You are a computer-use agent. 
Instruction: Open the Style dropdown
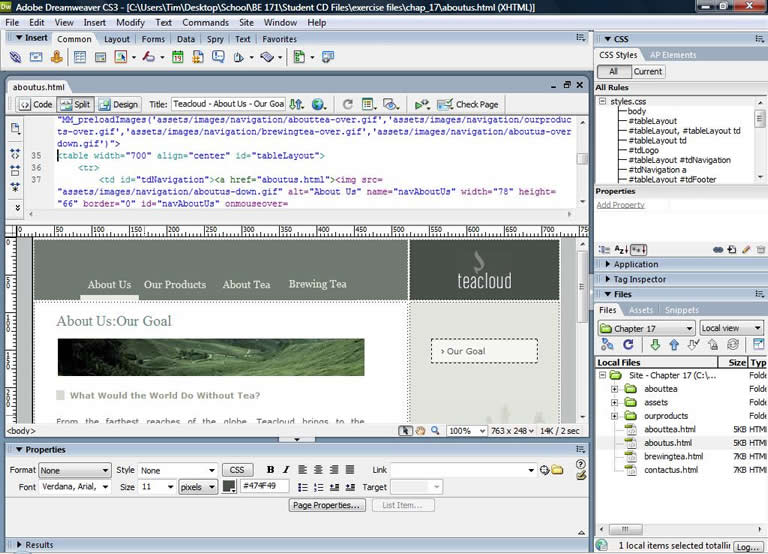click(177, 470)
